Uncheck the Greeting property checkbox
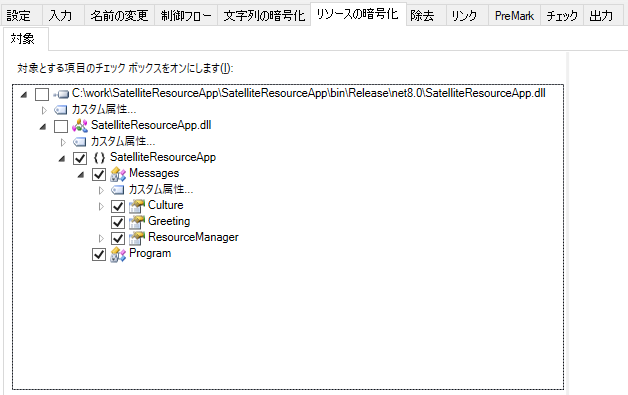 pyautogui.click(x=118, y=222)
